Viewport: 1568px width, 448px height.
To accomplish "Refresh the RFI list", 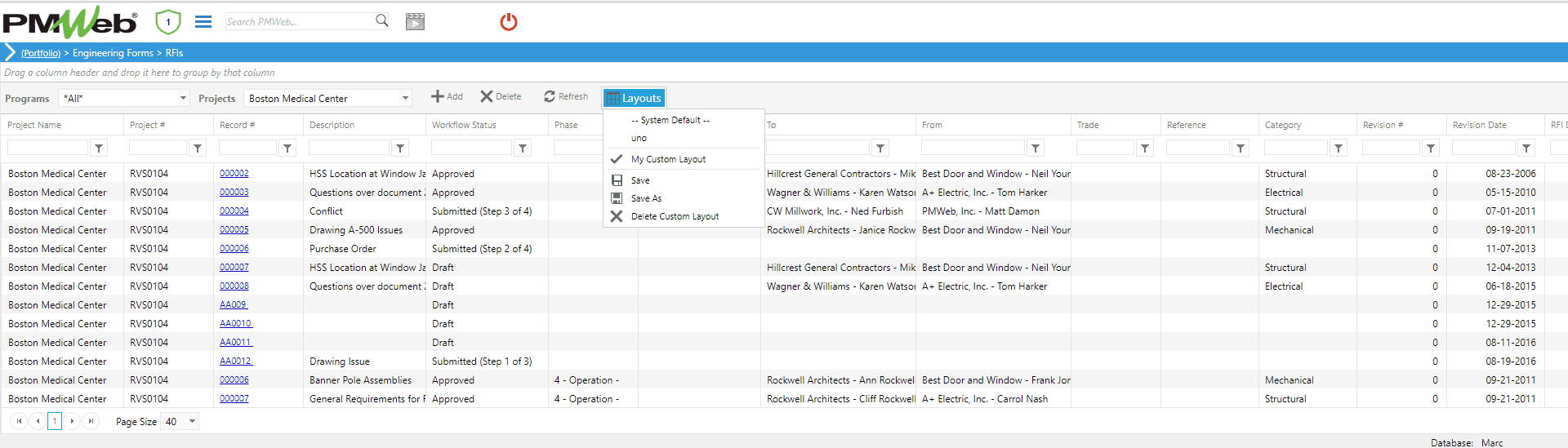I will pyautogui.click(x=566, y=96).
